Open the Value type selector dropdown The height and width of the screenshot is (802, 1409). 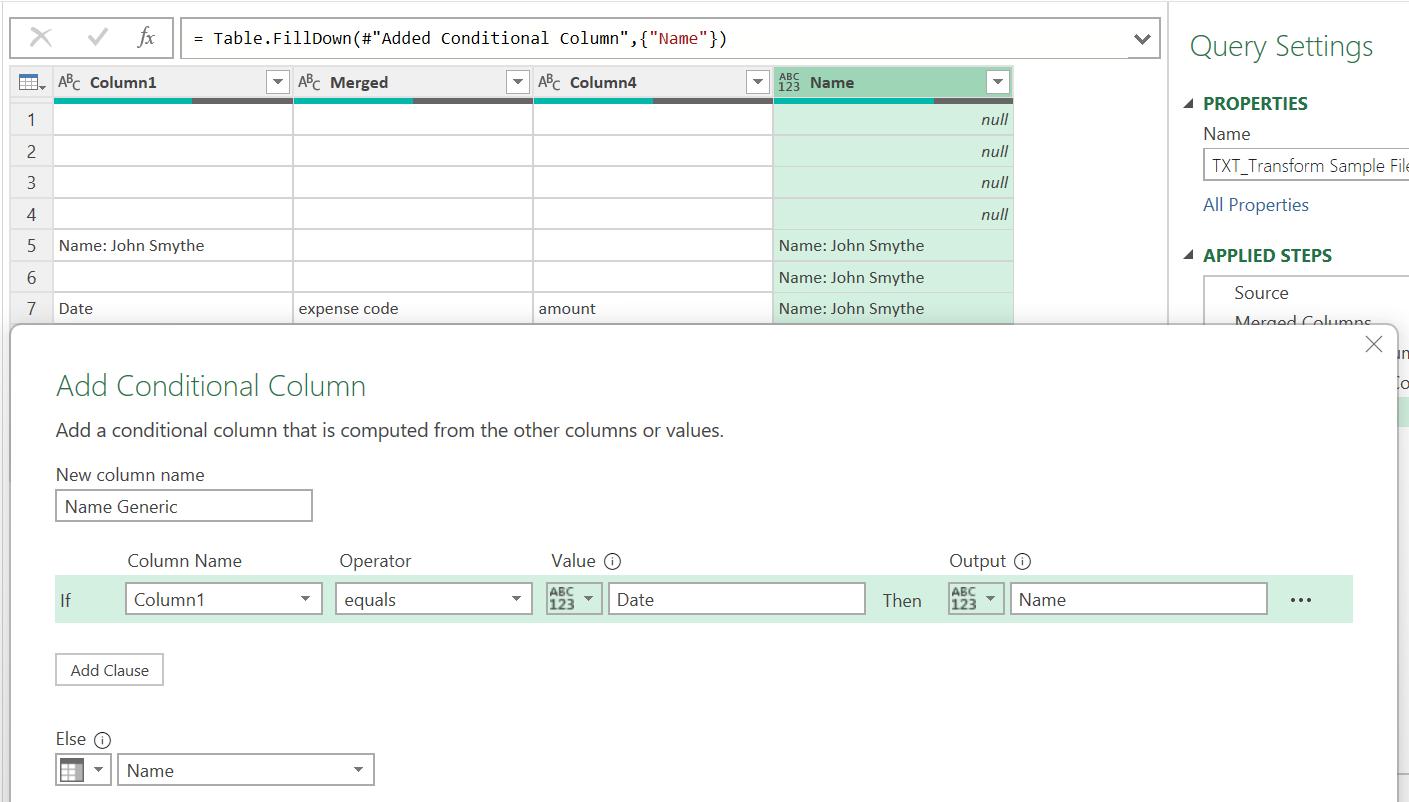point(575,599)
